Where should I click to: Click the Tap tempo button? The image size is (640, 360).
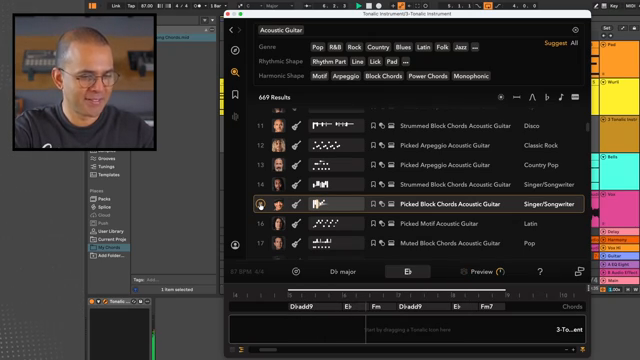pyautogui.click(x=131, y=6)
